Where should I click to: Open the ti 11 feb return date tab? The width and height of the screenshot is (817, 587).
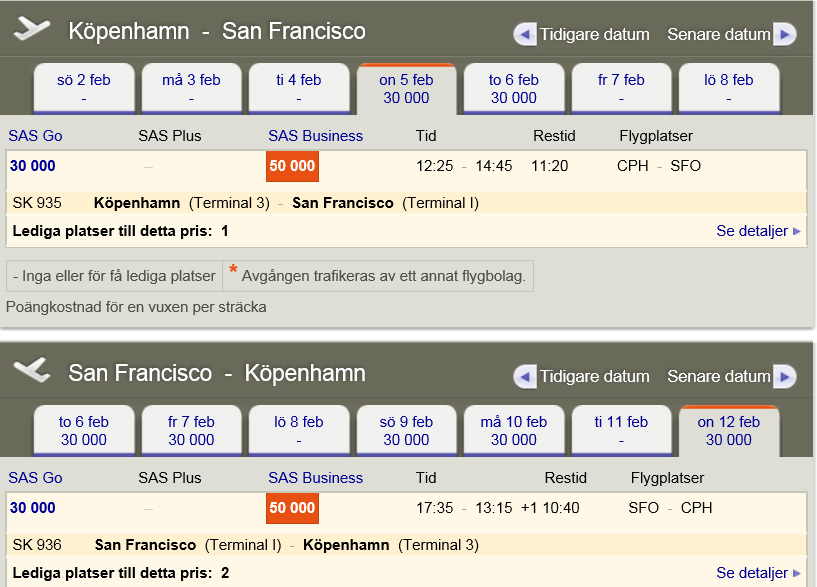tap(621, 431)
